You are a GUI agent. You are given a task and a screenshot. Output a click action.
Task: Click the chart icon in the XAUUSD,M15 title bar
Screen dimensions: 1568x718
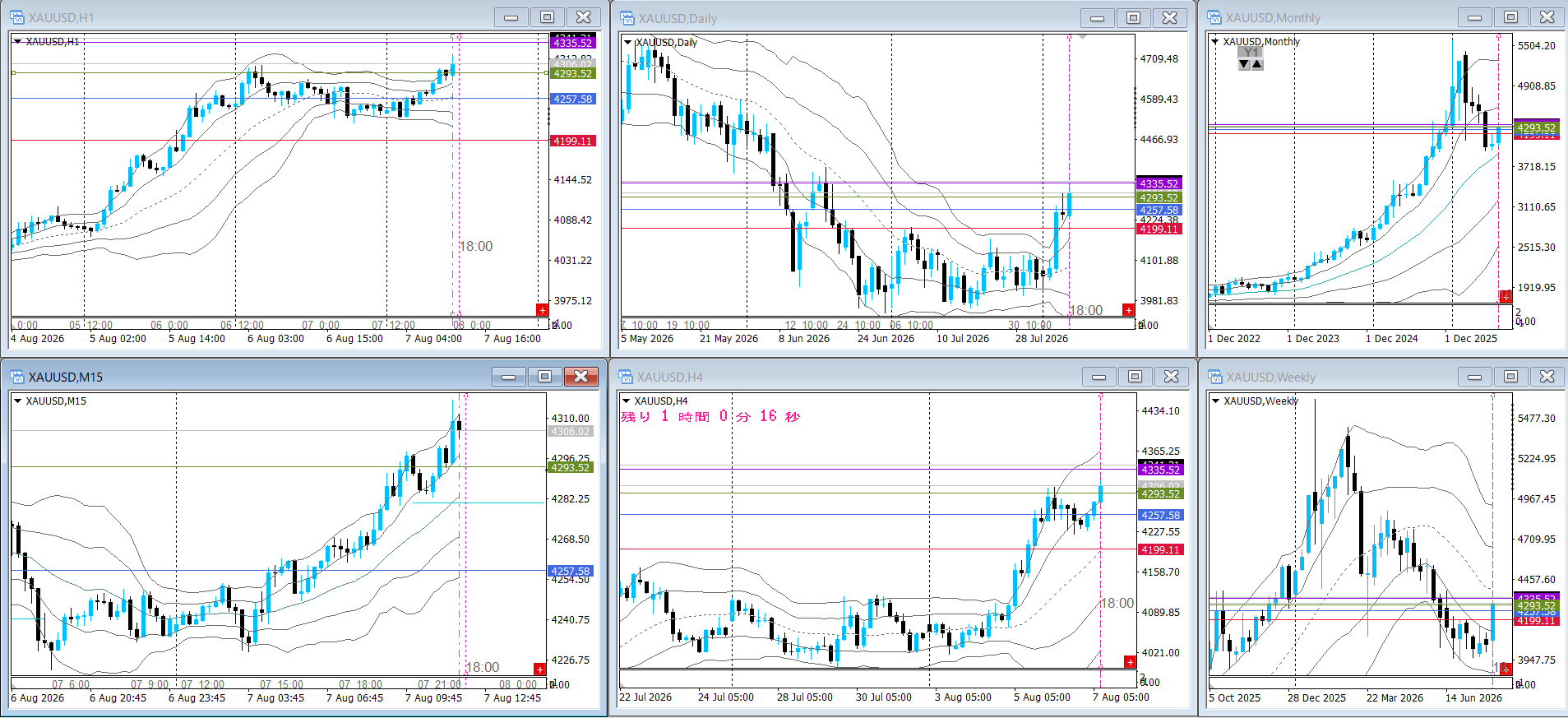click(x=17, y=377)
